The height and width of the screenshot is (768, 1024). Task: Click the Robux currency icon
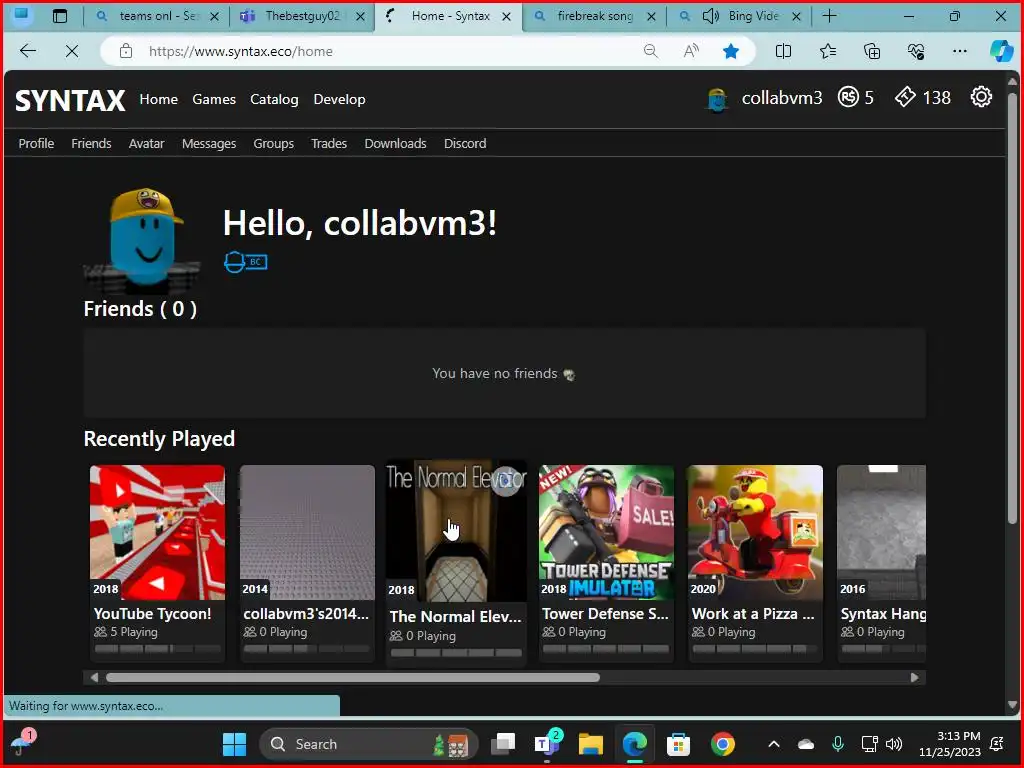tap(848, 97)
